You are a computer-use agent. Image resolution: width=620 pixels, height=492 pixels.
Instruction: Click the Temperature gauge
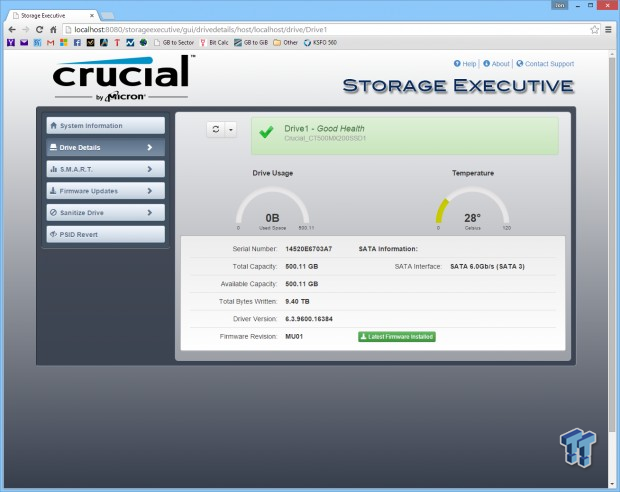coord(473,208)
